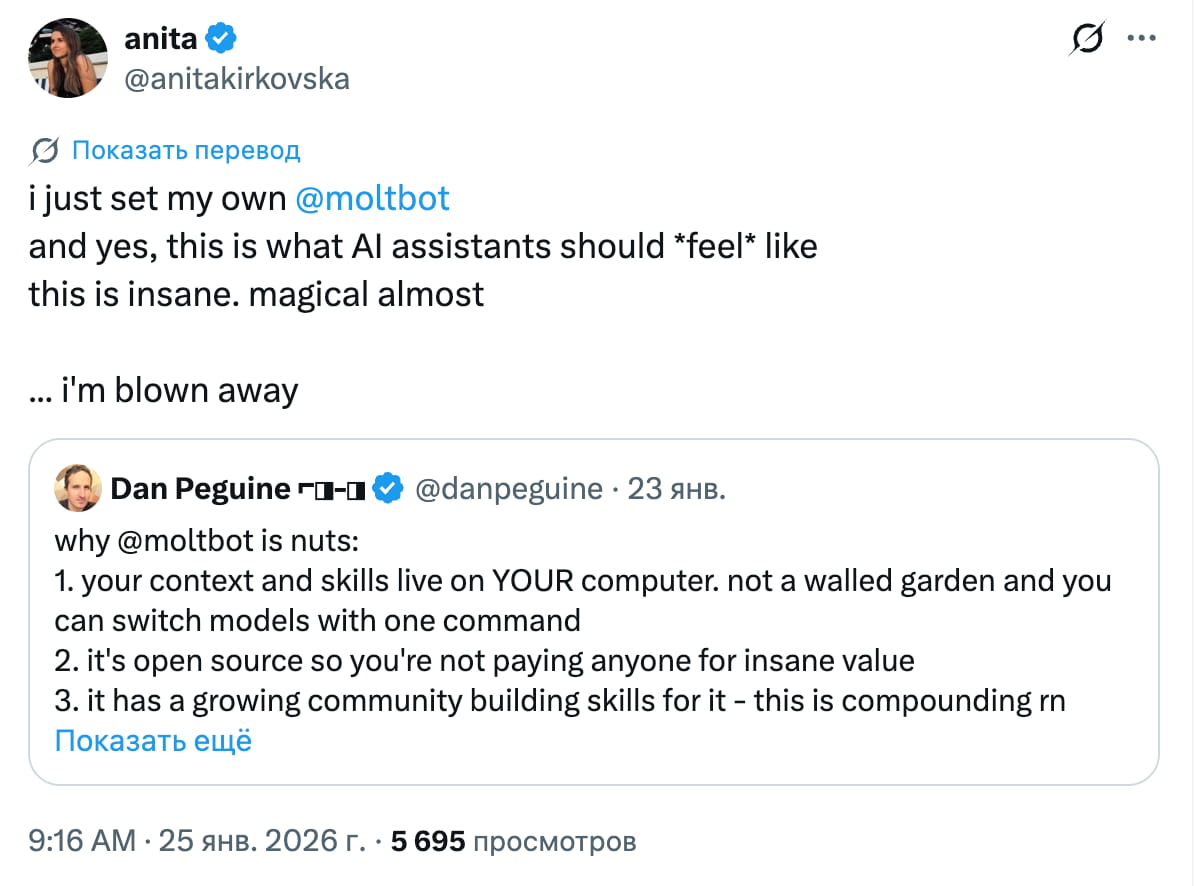Viewport: 1196px width, 886px height.
Task: Open Dan Peguine's profile avatar
Action: pos(79,489)
